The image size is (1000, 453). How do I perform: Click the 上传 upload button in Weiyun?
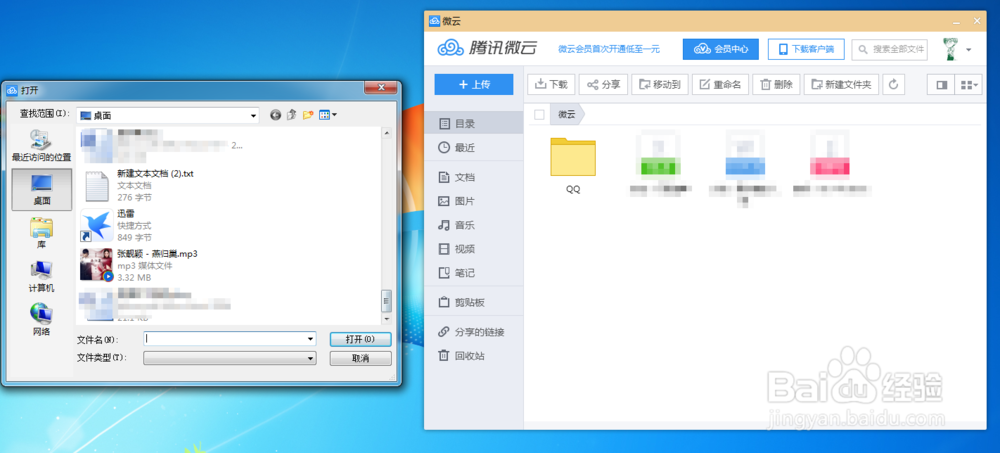[474, 84]
